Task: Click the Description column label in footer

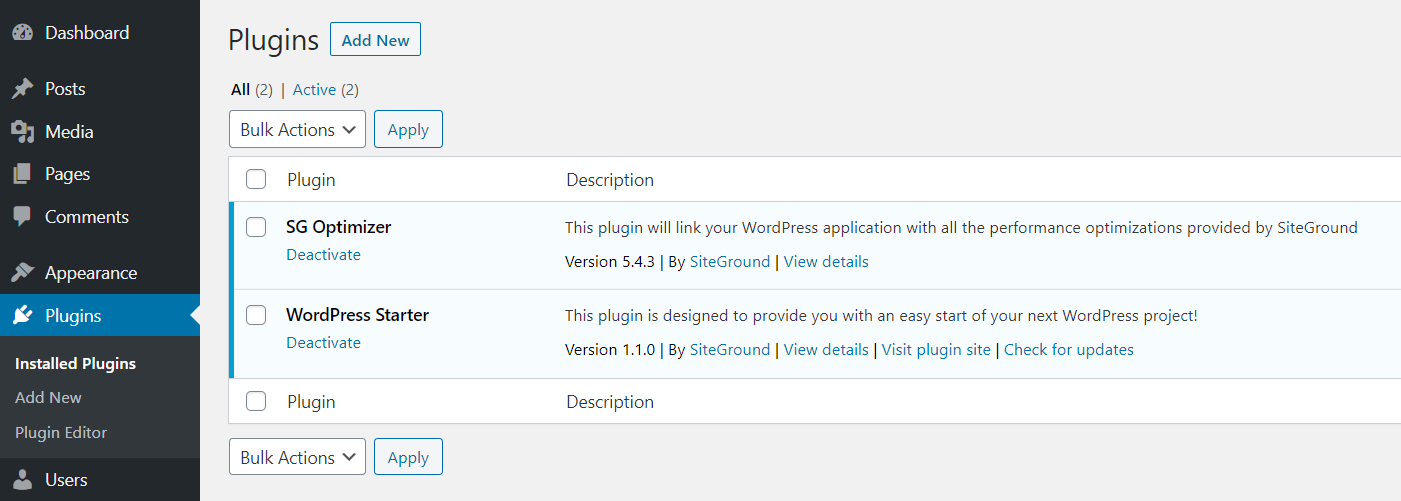Action: [x=610, y=402]
